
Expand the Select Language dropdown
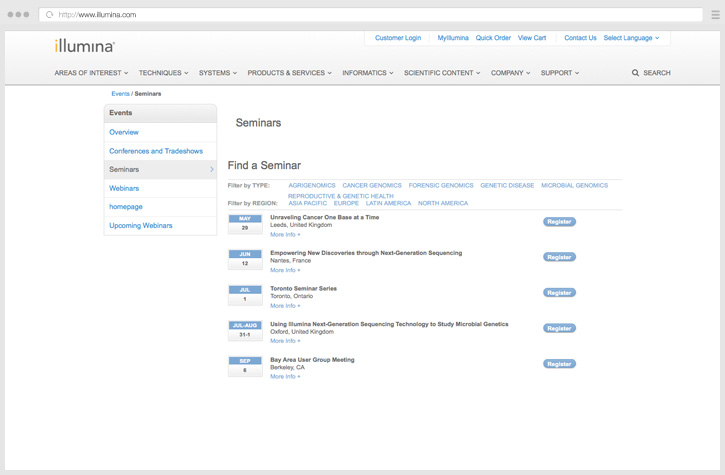point(631,38)
